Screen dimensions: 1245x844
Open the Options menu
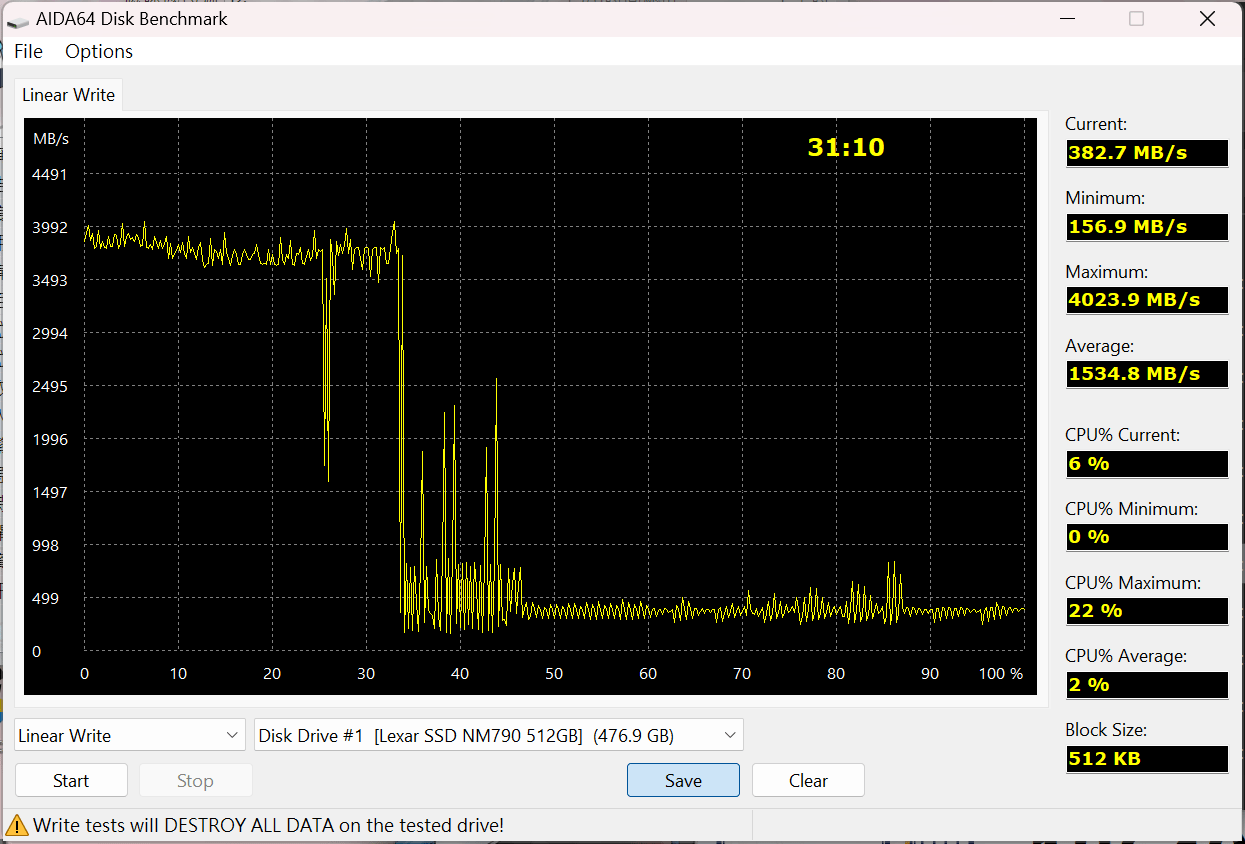[99, 51]
